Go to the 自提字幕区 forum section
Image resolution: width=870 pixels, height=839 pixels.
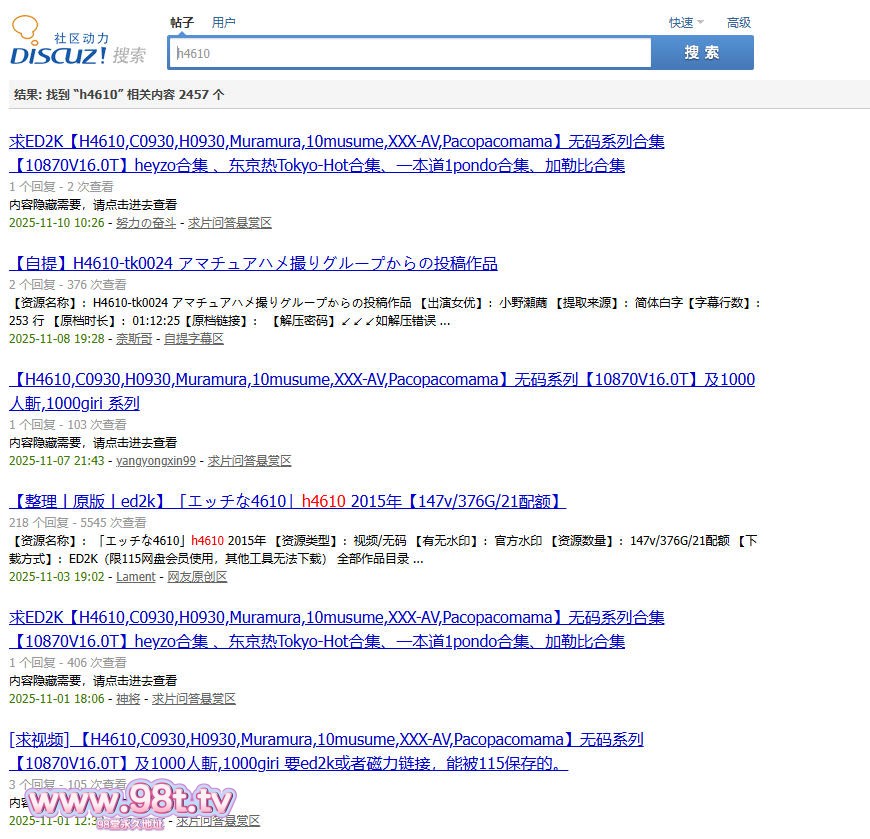pos(194,339)
